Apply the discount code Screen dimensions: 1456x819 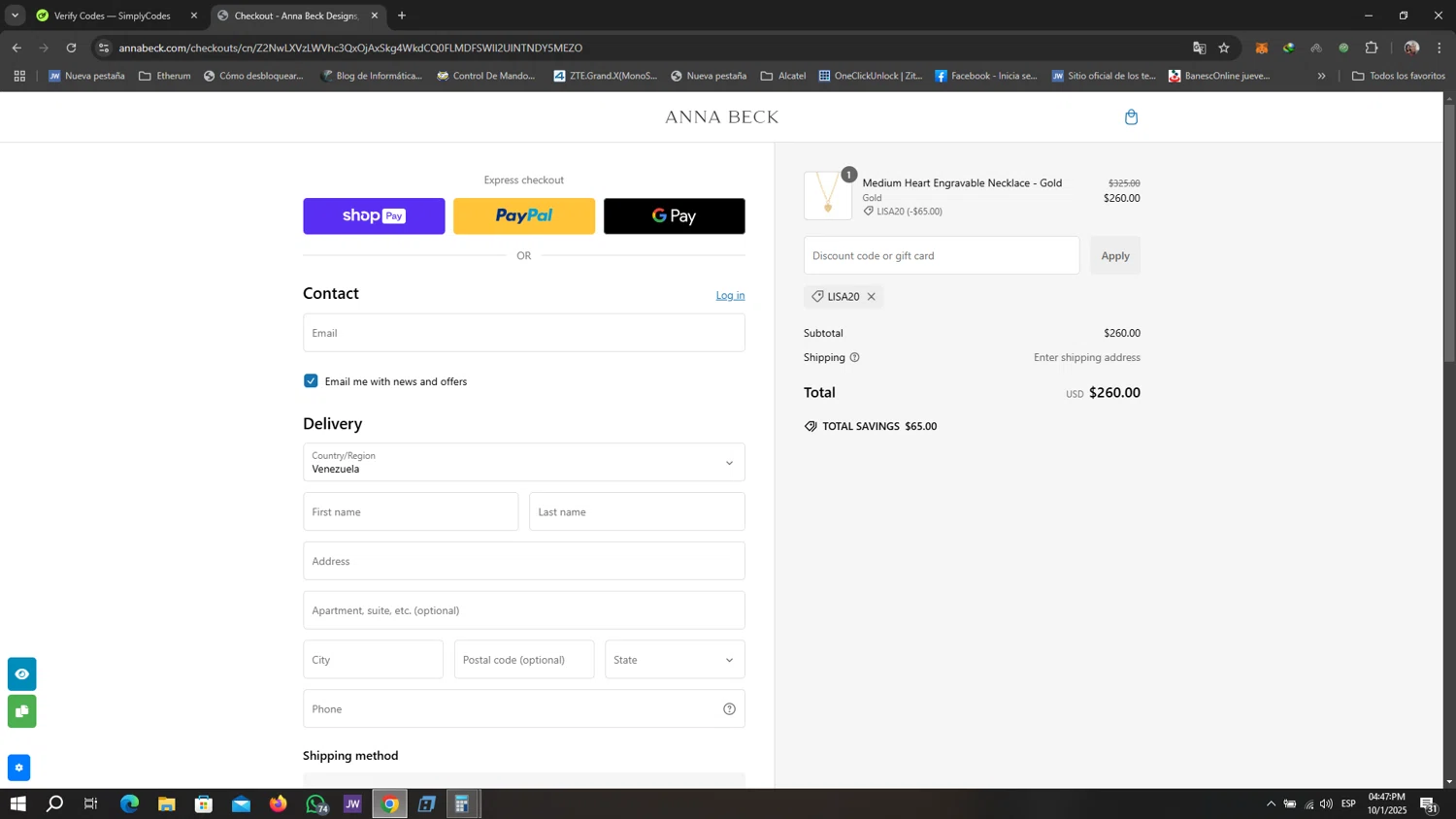1115,256
